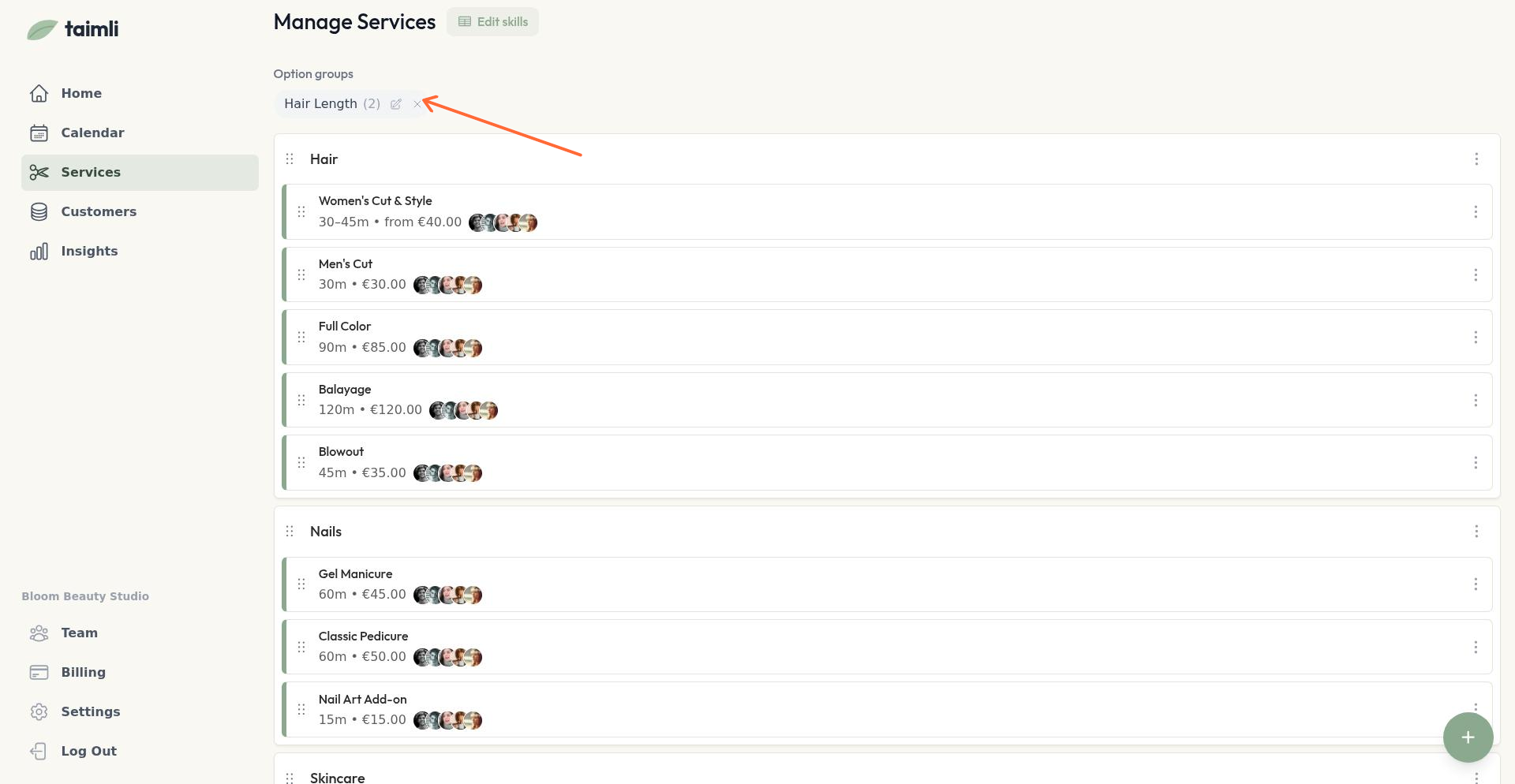Open the Hair category options menu

coord(1476,159)
